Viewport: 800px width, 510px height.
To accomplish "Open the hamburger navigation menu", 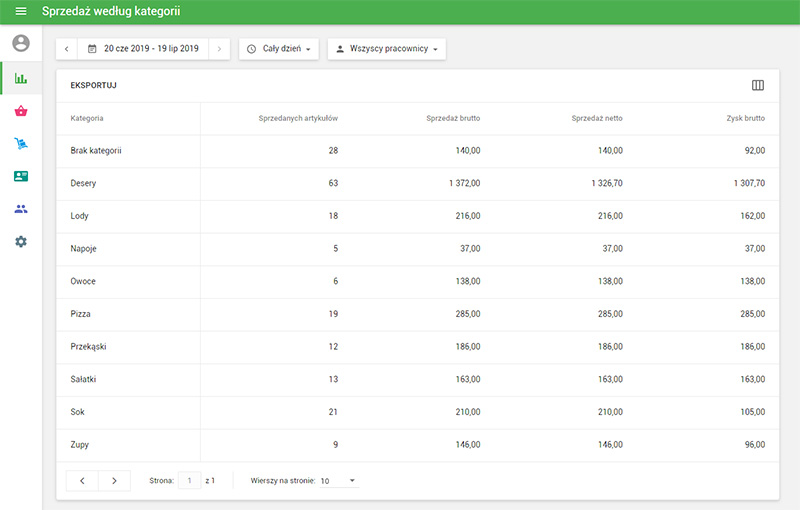I will 20,11.
